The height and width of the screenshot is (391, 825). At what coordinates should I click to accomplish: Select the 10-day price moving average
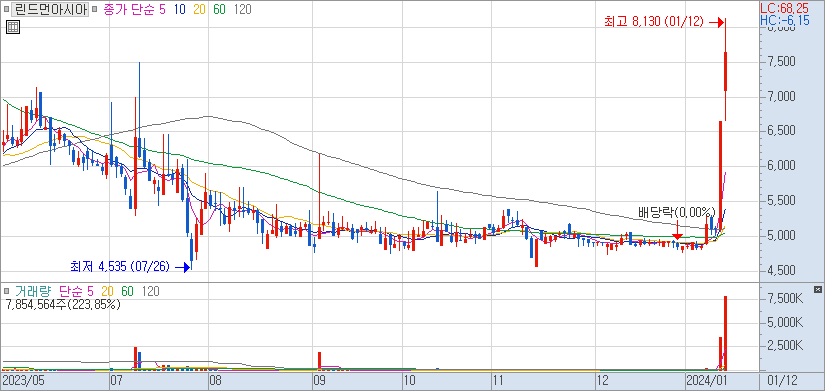tap(179, 9)
